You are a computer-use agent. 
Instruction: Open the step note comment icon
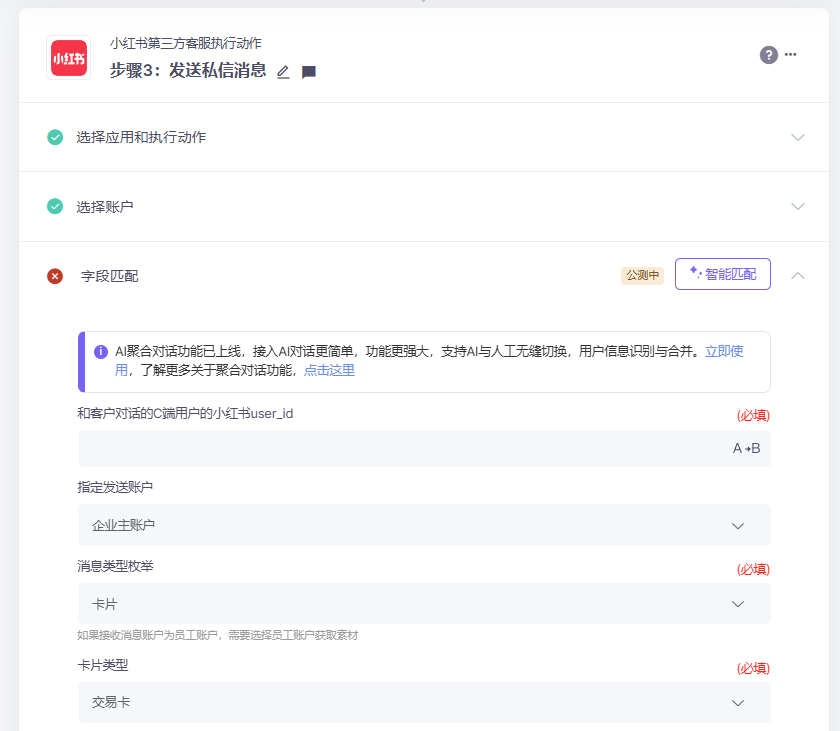(309, 72)
